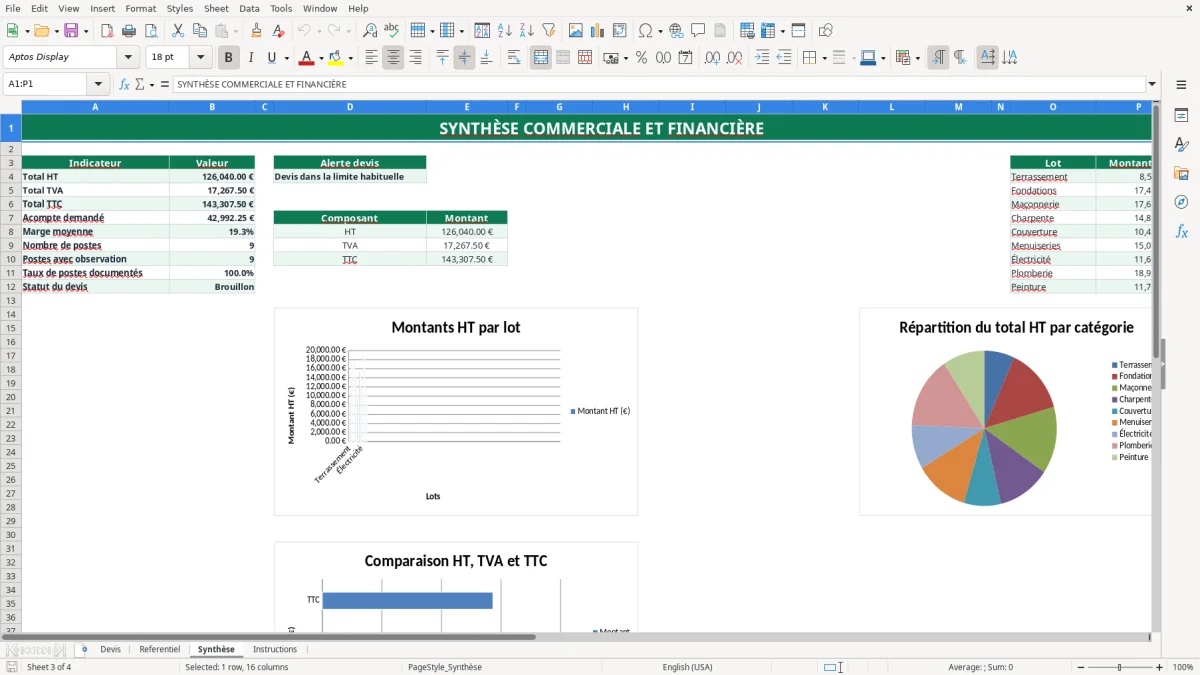Toggle Center Vertically alignment
The height and width of the screenshot is (675, 1200).
(464, 58)
